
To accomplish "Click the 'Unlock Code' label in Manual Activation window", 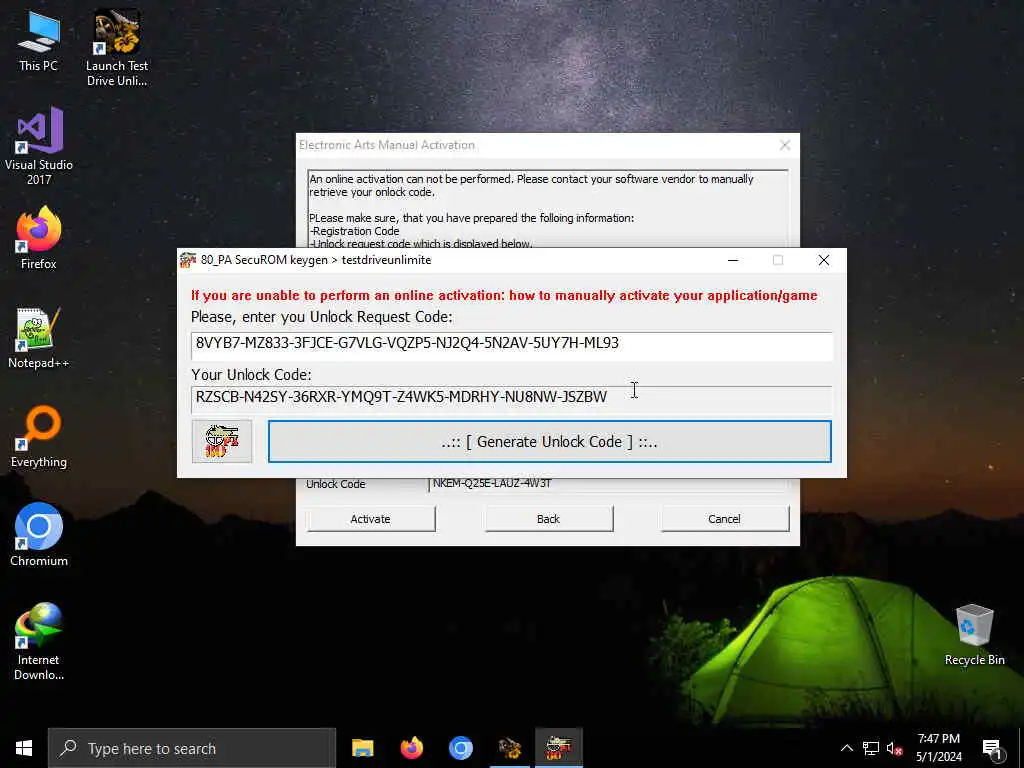I will coord(336,484).
